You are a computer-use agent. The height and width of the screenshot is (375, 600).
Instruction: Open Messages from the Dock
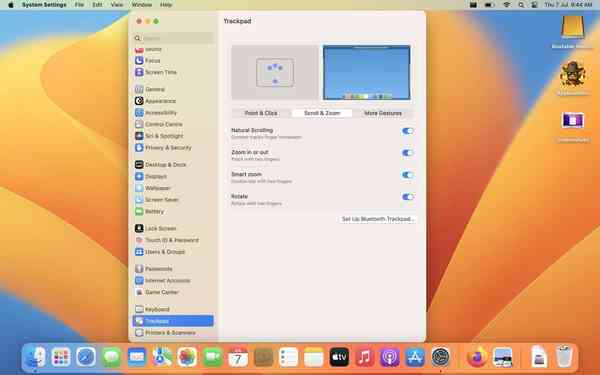[111, 357]
